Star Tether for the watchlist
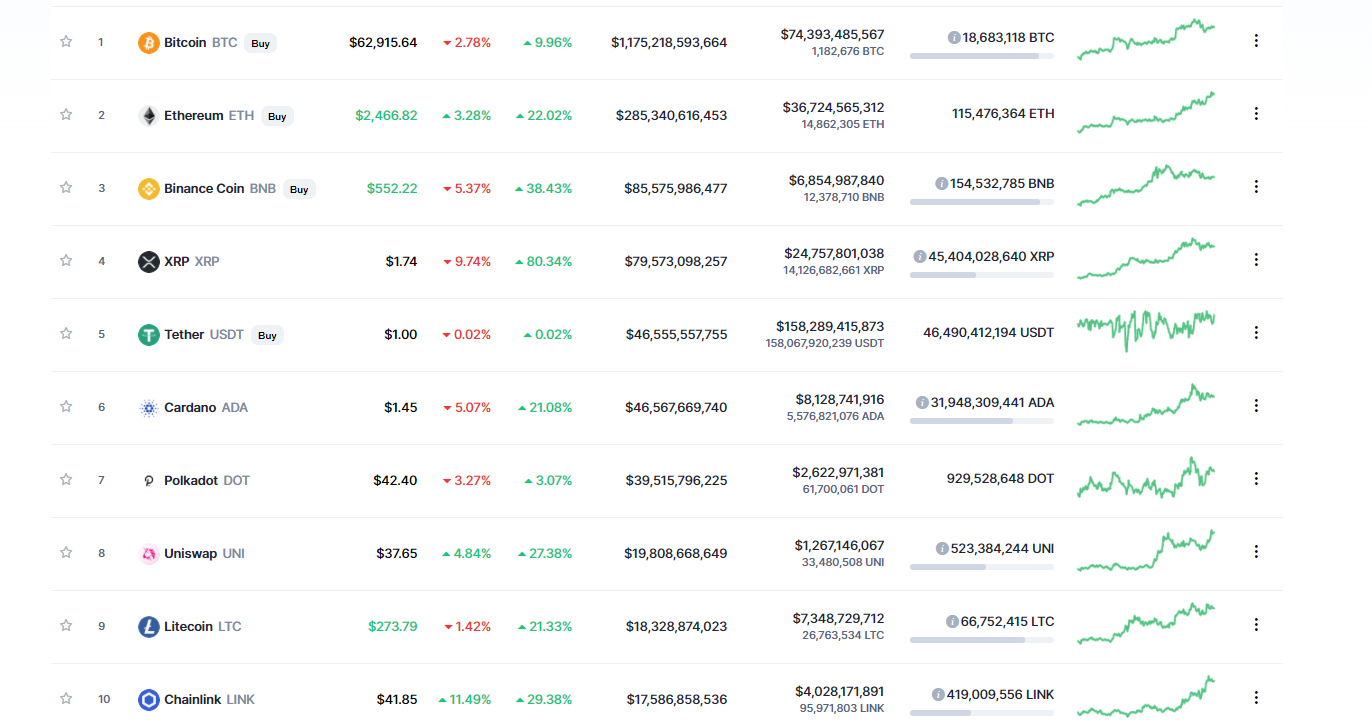This screenshot has width=1372, height=720. click(x=66, y=334)
